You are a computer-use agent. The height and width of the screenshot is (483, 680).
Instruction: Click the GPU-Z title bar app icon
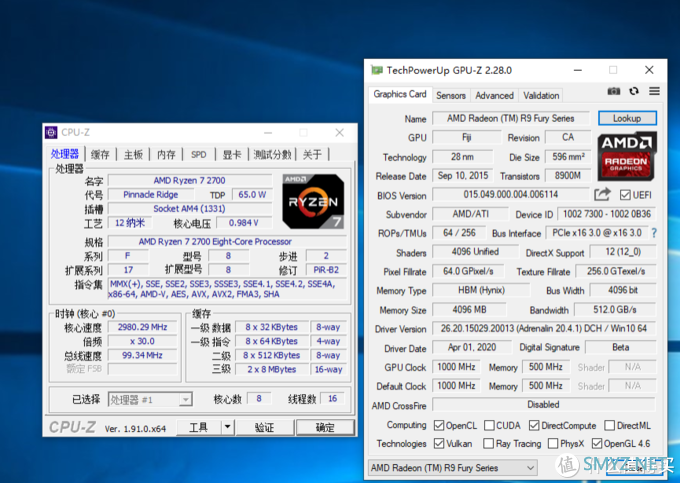(376, 70)
